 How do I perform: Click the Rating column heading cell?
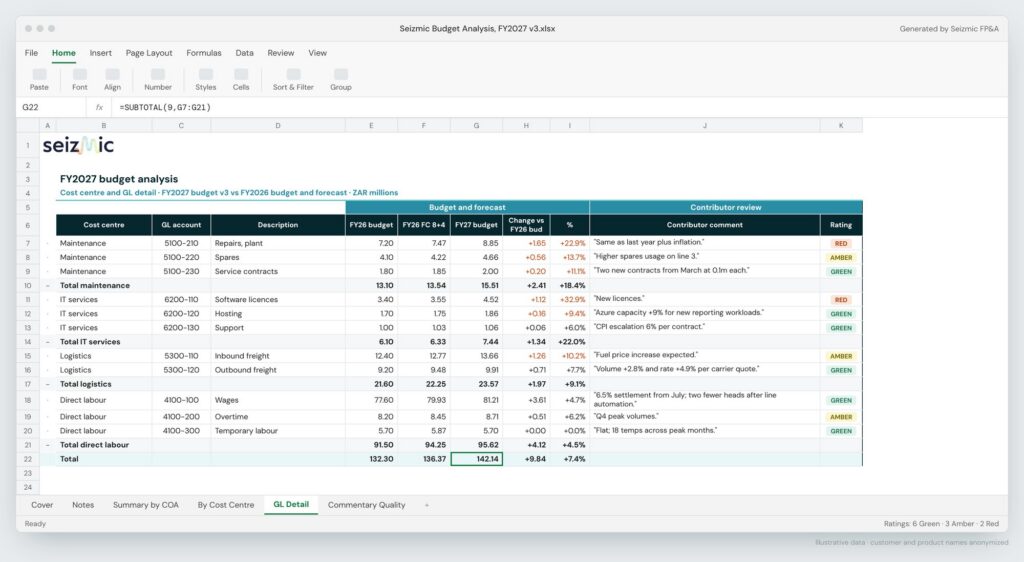point(840,225)
